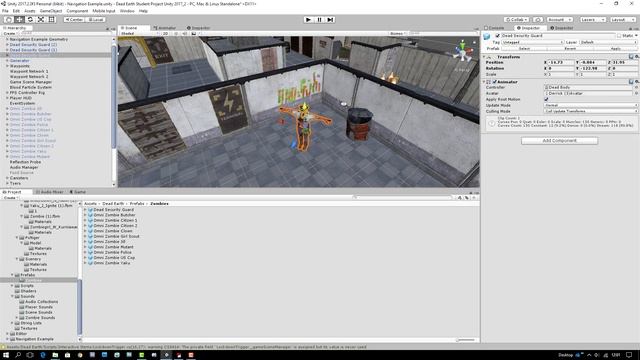640x360 pixels.
Task: Click the Windows taskbar search icon
Action: 18,355
